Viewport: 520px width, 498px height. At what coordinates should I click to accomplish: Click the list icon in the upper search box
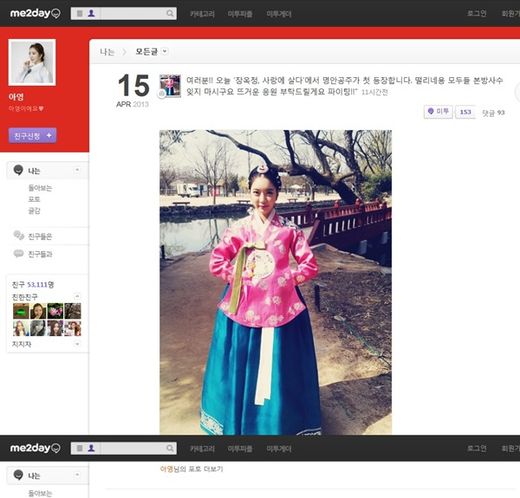tap(80, 13)
